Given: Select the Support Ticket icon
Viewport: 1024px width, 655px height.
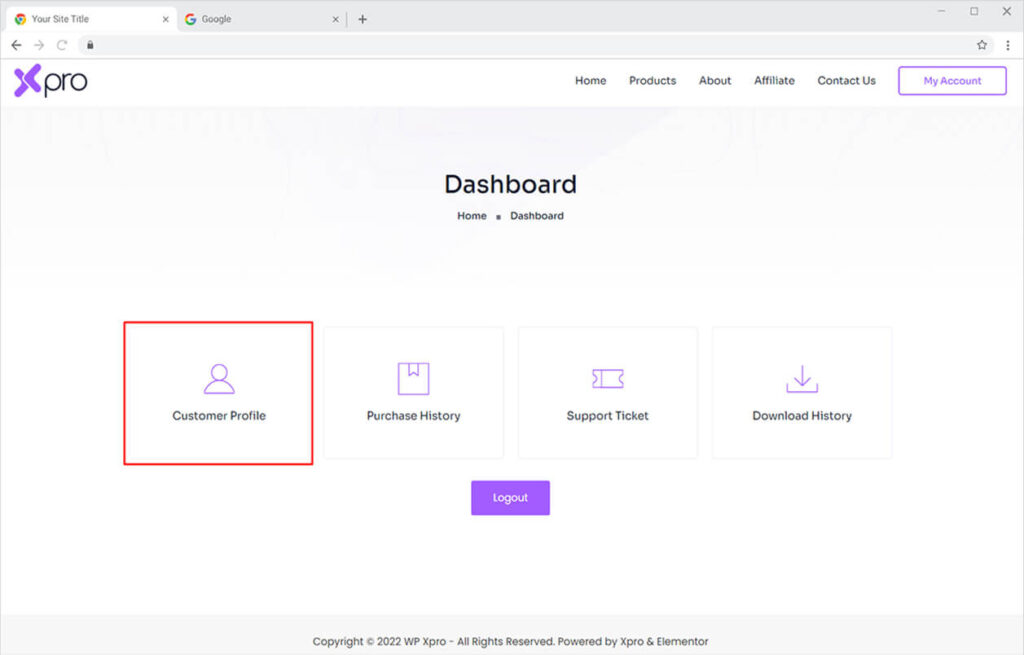Looking at the screenshot, I should click(607, 379).
